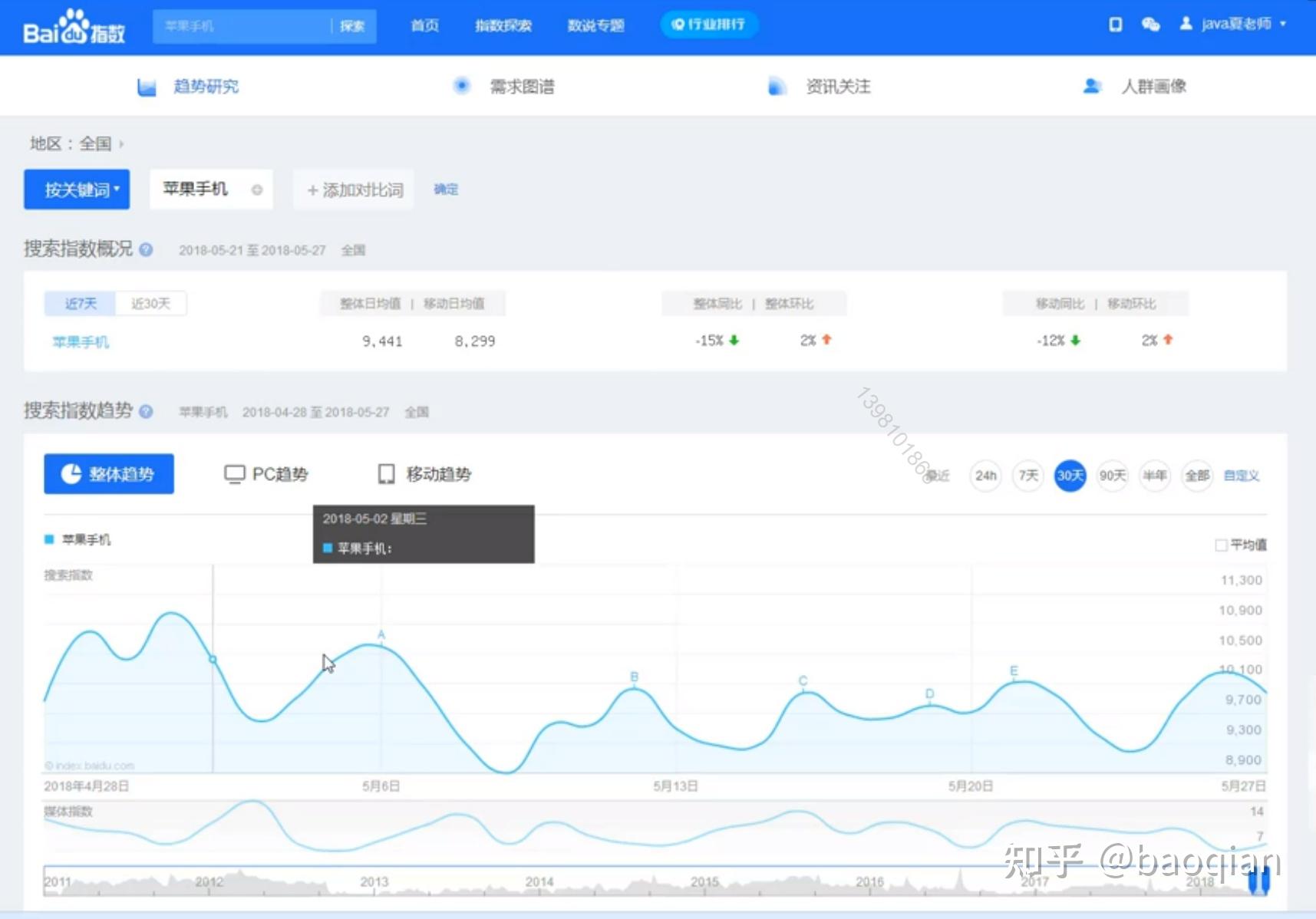Viewport: 1316px width, 919px height.
Task: Show the 移动趋势 chart
Action: pos(424,474)
